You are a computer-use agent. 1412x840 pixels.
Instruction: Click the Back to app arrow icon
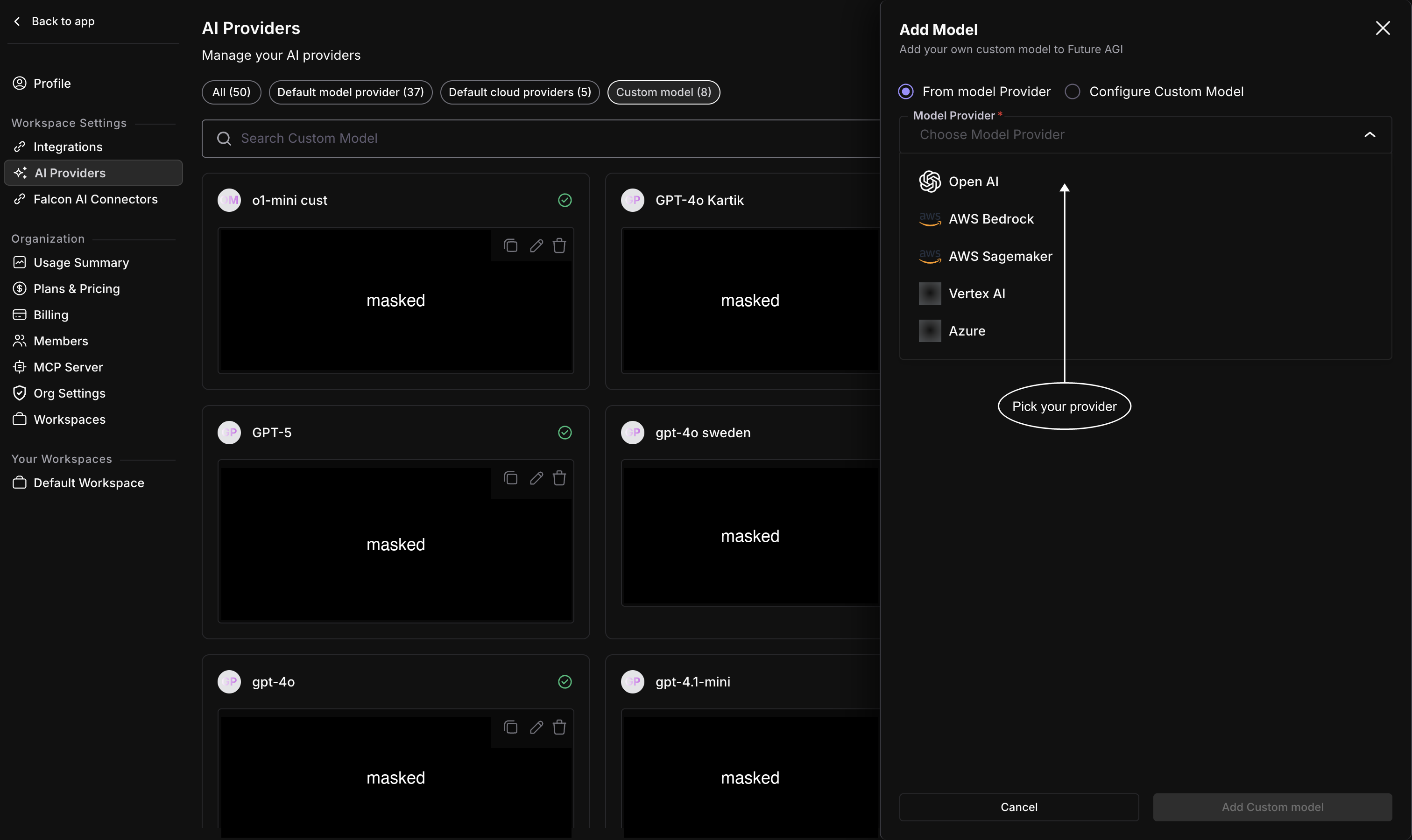pos(17,21)
